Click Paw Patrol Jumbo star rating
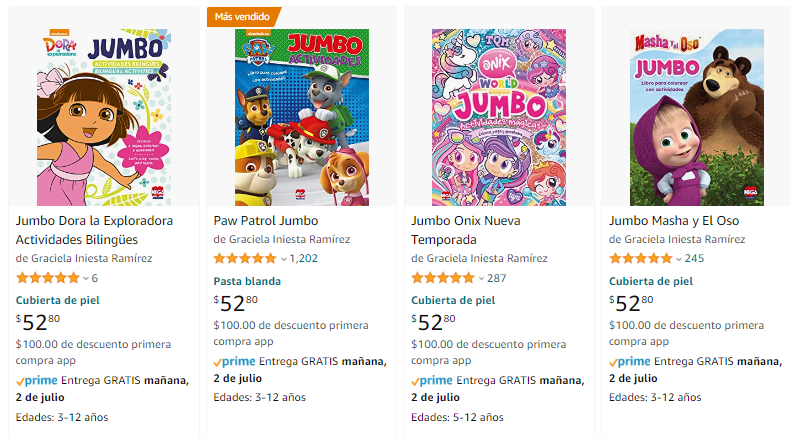This screenshot has height=436, width=791. pyautogui.click(x=244, y=258)
